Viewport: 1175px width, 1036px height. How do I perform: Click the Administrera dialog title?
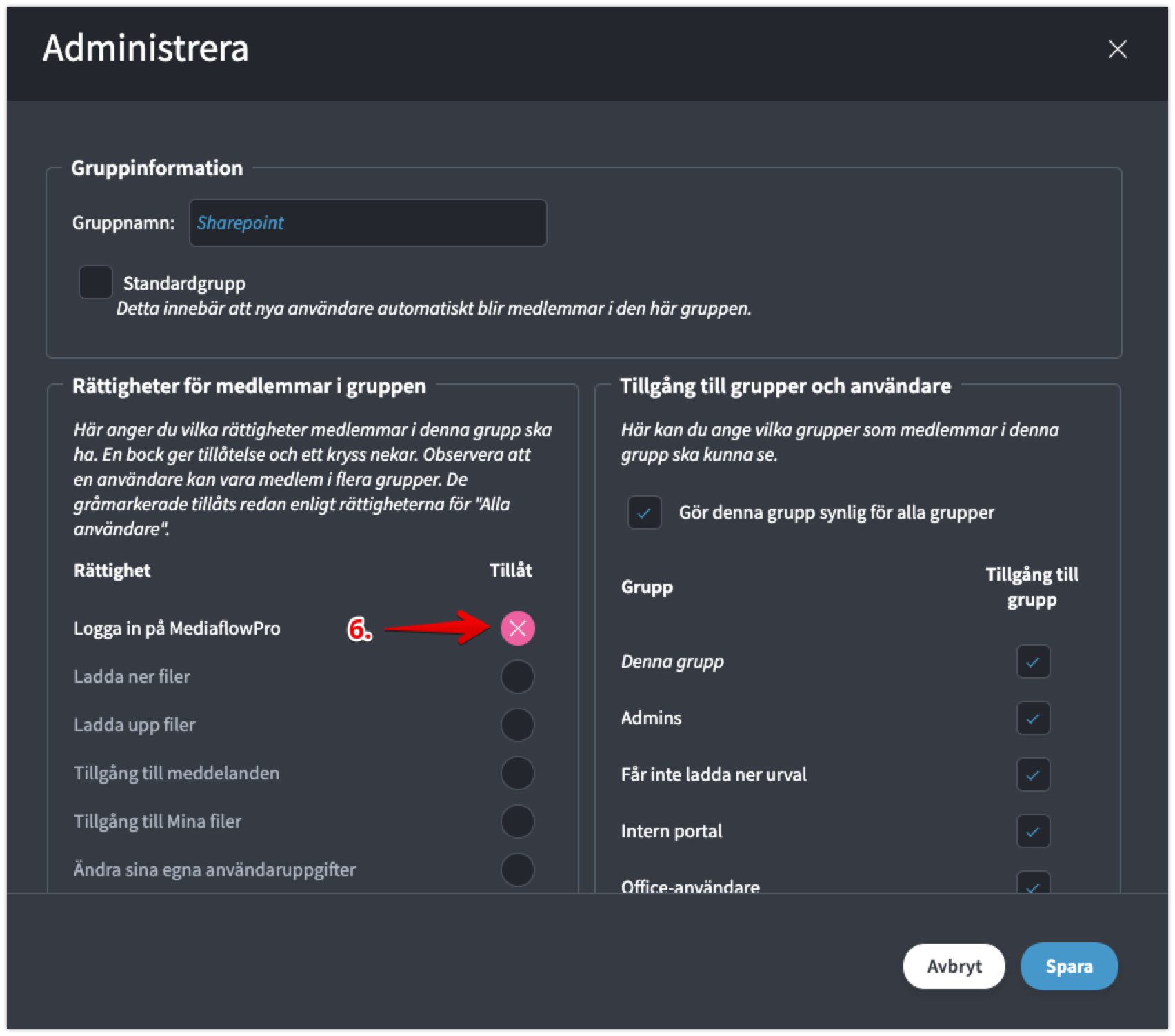[x=145, y=48]
